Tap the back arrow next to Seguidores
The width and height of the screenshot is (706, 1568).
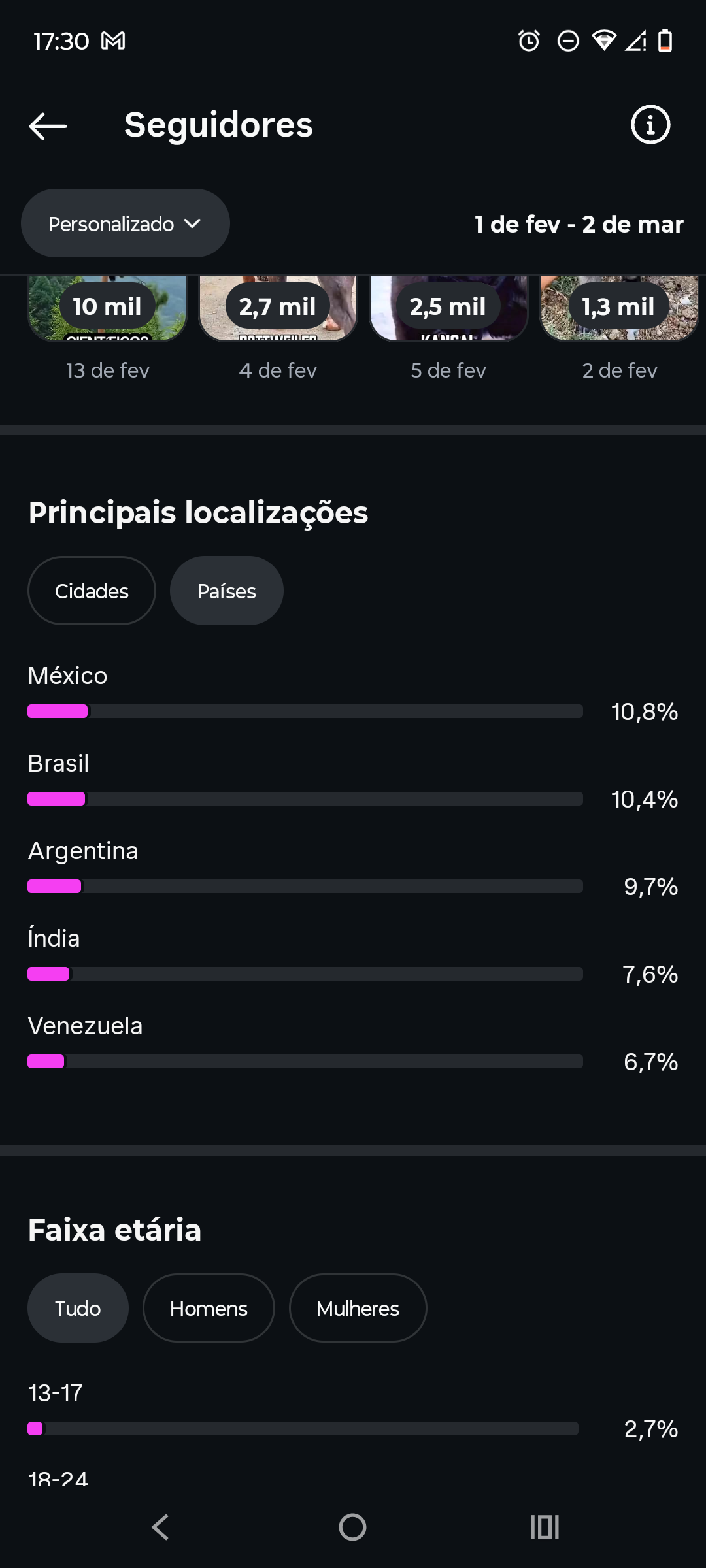[x=48, y=125]
